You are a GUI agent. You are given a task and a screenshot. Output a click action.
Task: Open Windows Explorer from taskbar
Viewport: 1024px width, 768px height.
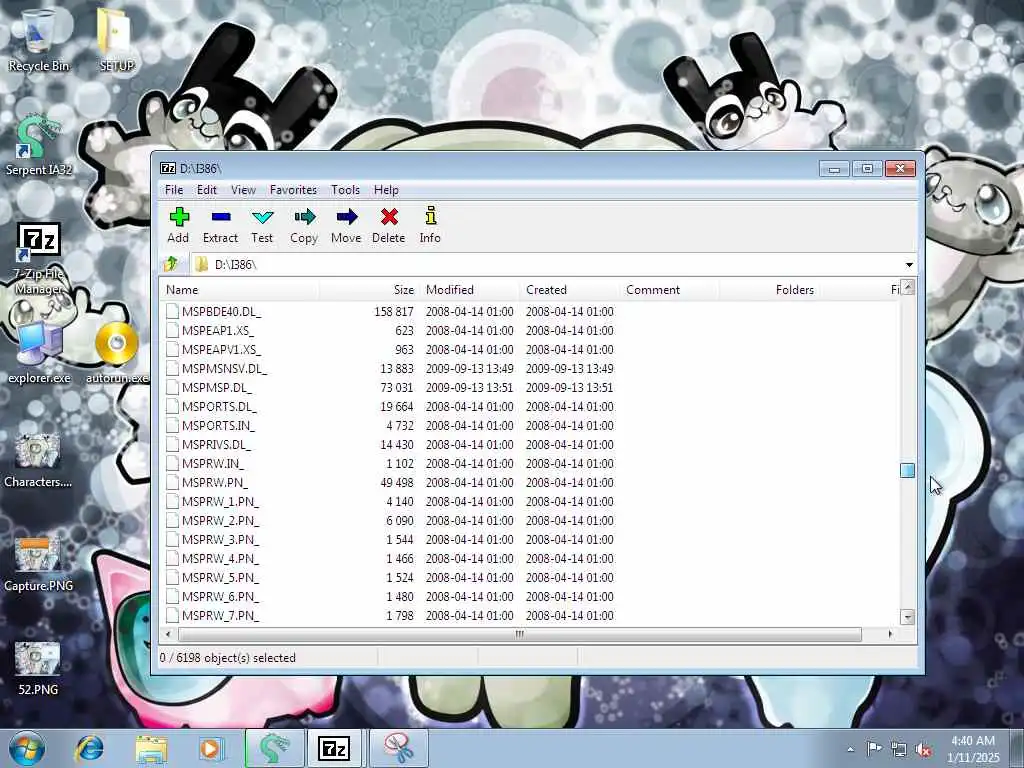click(152, 748)
